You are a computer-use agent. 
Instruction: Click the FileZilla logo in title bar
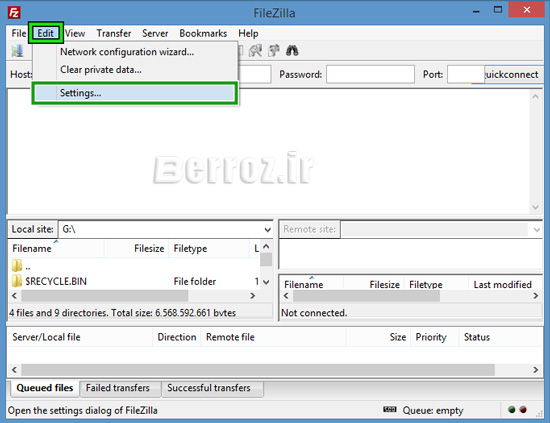[x=14, y=13]
